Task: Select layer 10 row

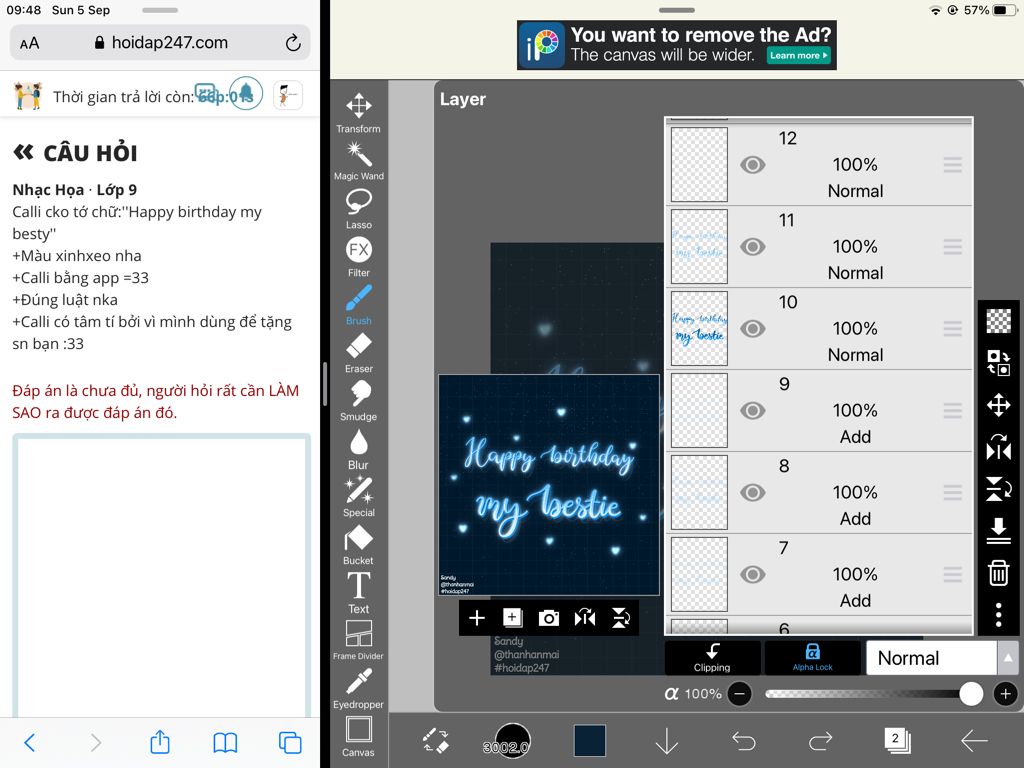Action: pos(819,328)
